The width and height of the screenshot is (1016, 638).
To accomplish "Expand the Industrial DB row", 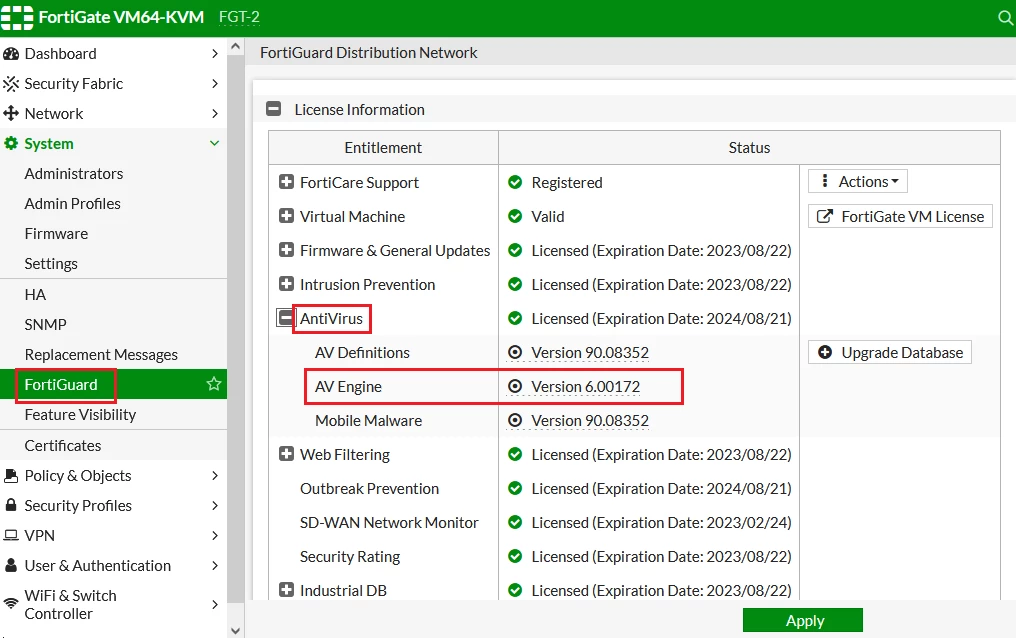I will pyautogui.click(x=286, y=590).
